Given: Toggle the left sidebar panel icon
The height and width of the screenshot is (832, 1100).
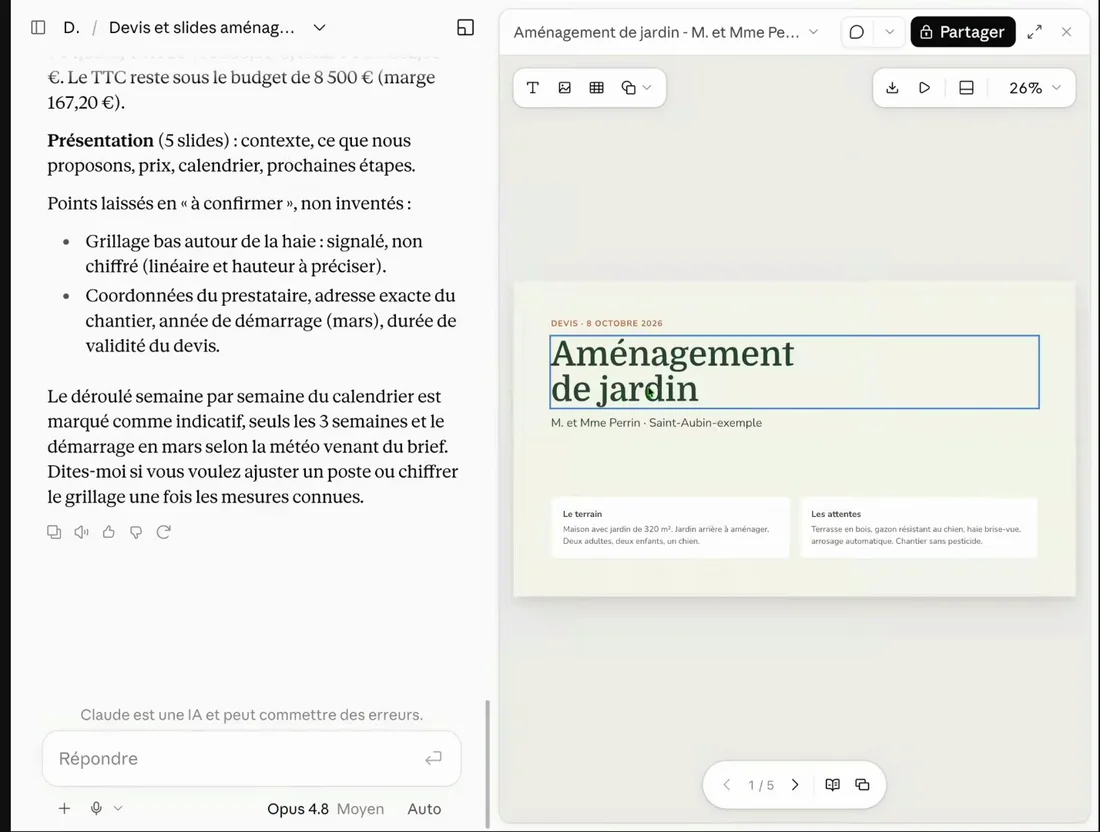Looking at the screenshot, I should click(x=38, y=27).
